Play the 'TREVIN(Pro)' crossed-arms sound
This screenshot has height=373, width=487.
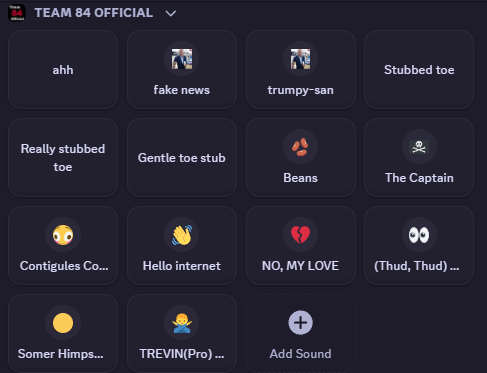click(182, 333)
